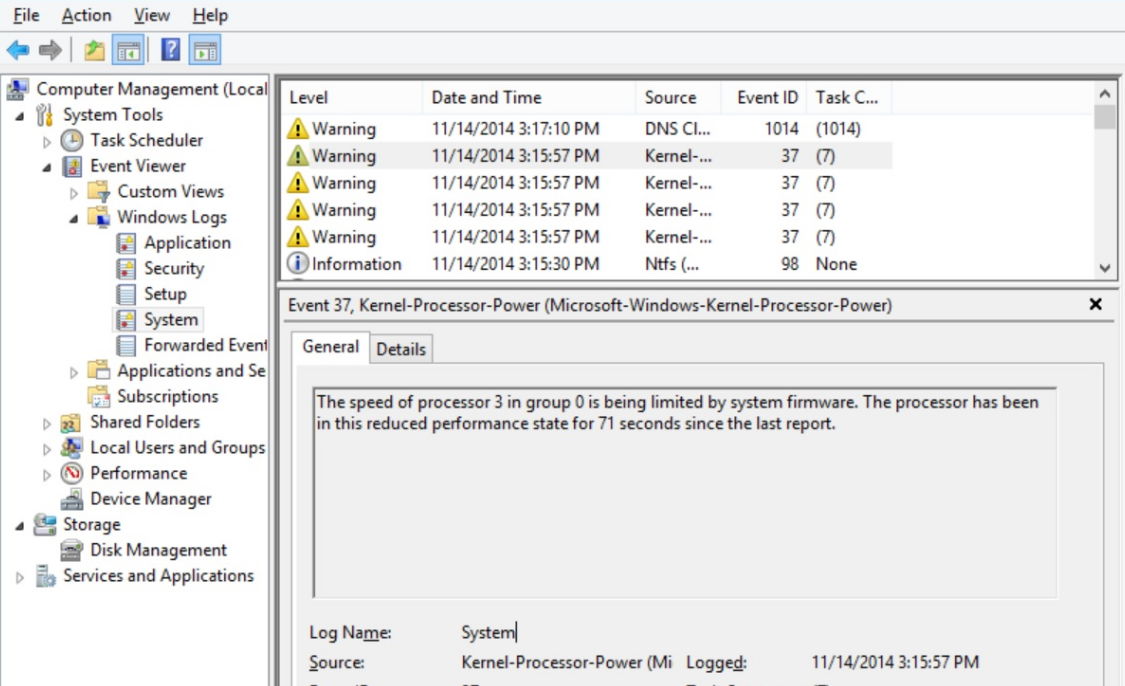Toggle the action pane toolbar icon
This screenshot has height=686, width=1125.
coord(205,50)
